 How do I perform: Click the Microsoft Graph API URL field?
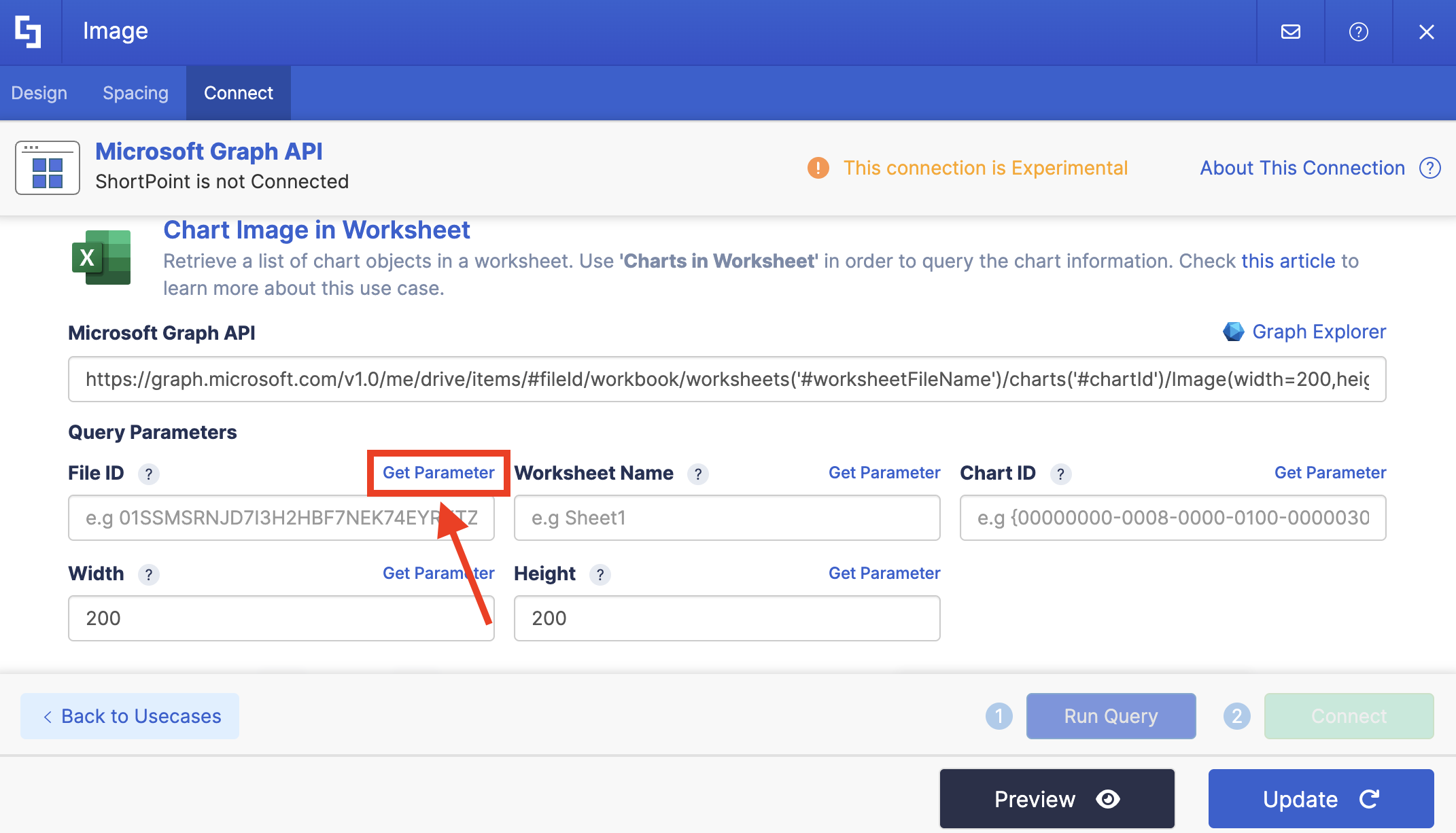tap(727, 379)
